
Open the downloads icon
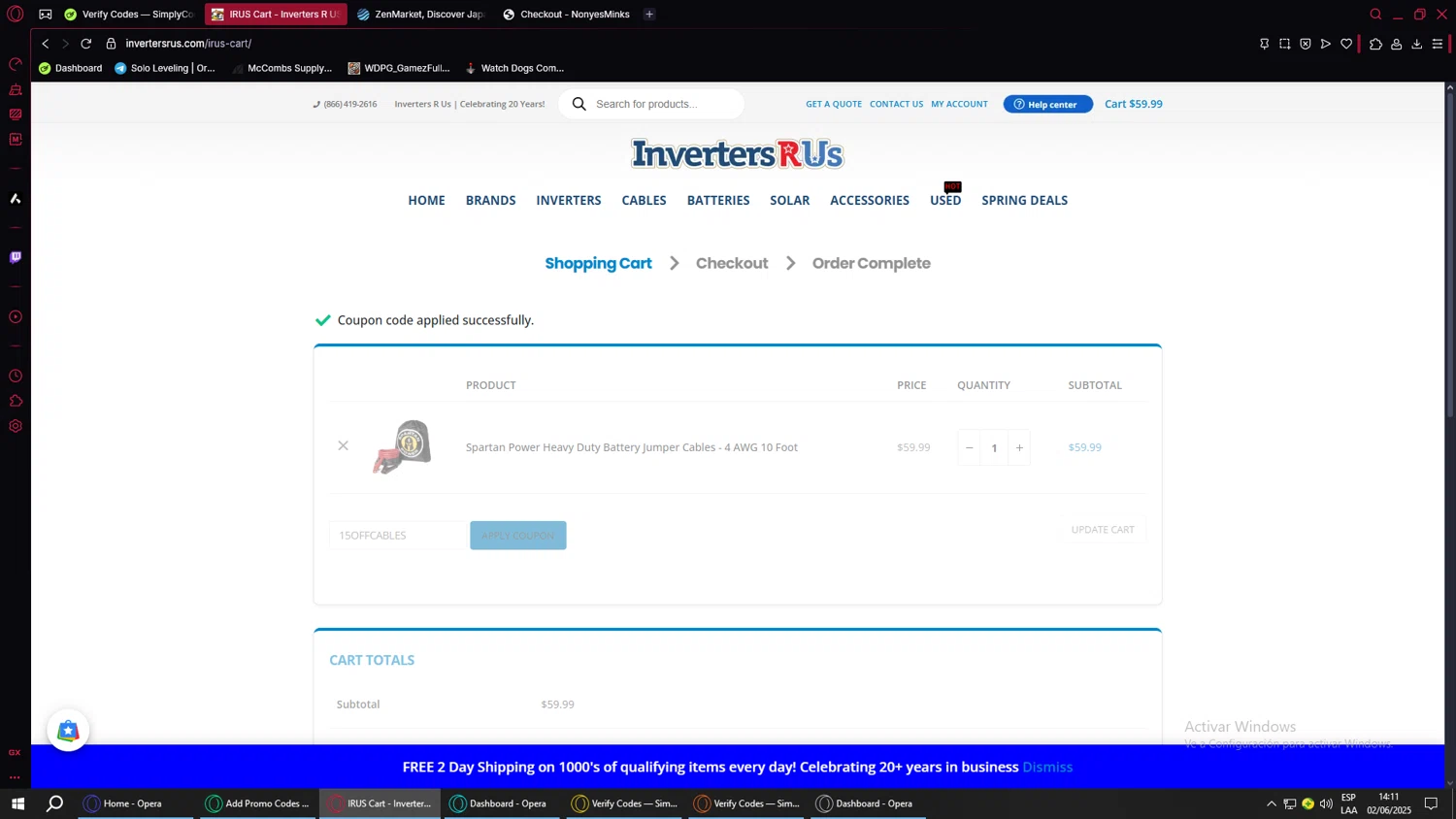coord(1416,44)
